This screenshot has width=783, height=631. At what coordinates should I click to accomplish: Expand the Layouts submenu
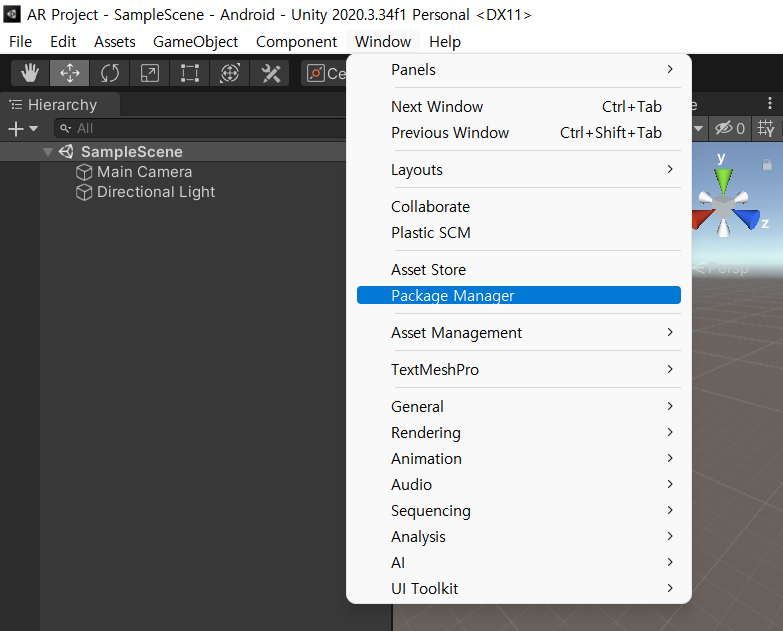pos(518,170)
